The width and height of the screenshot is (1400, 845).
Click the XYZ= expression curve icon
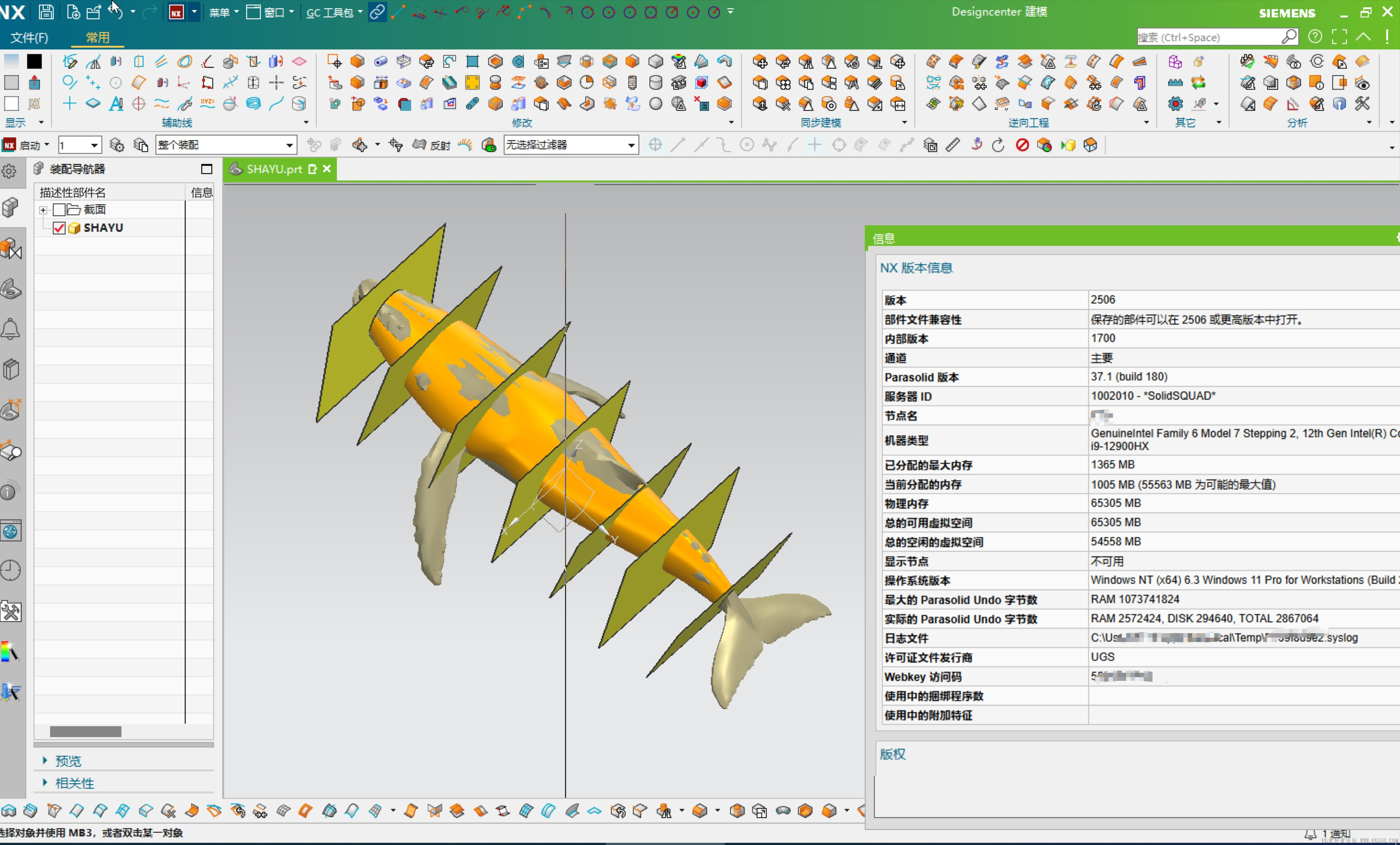coord(207,103)
